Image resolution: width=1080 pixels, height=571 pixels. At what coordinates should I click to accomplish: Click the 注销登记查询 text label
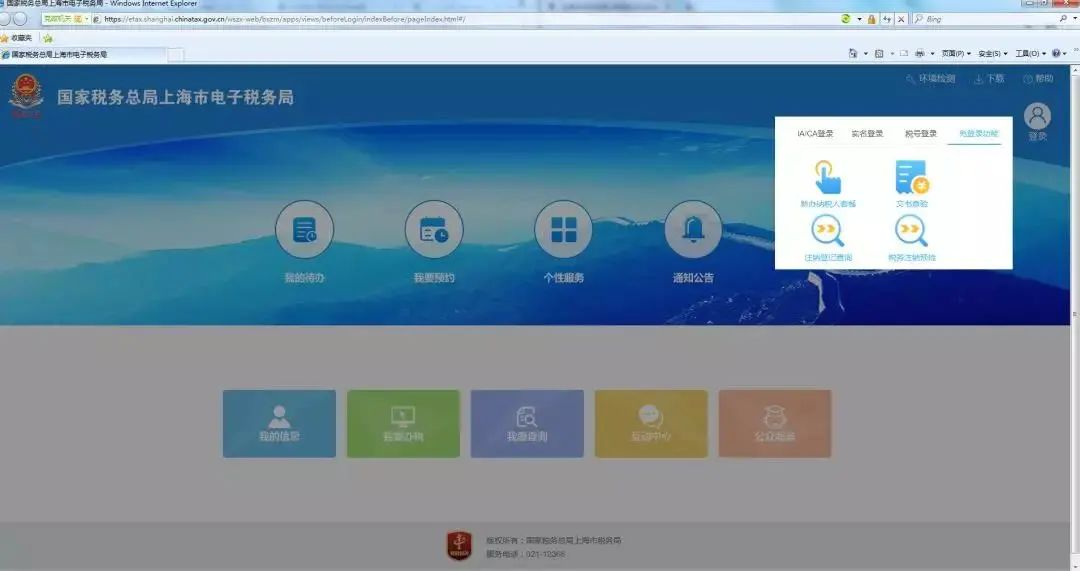tap(828, 258)
